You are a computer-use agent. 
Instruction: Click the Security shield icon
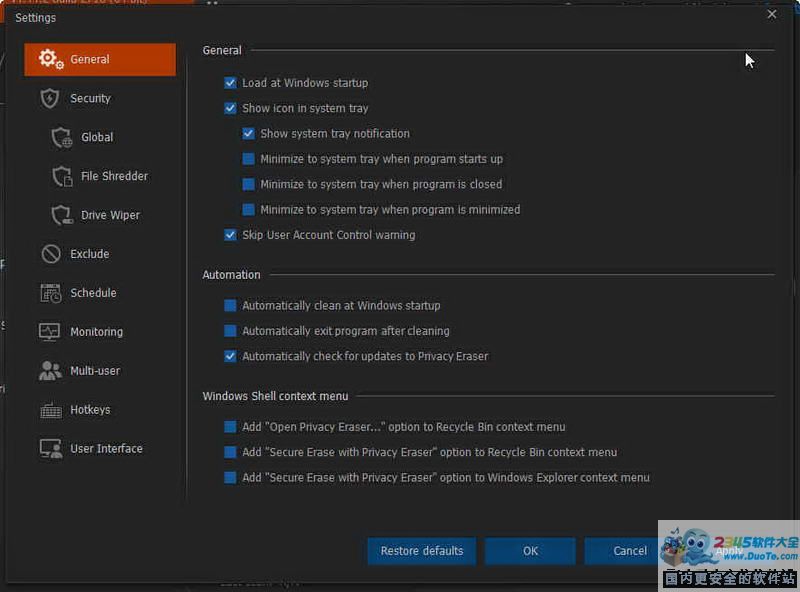pos(49,98)
